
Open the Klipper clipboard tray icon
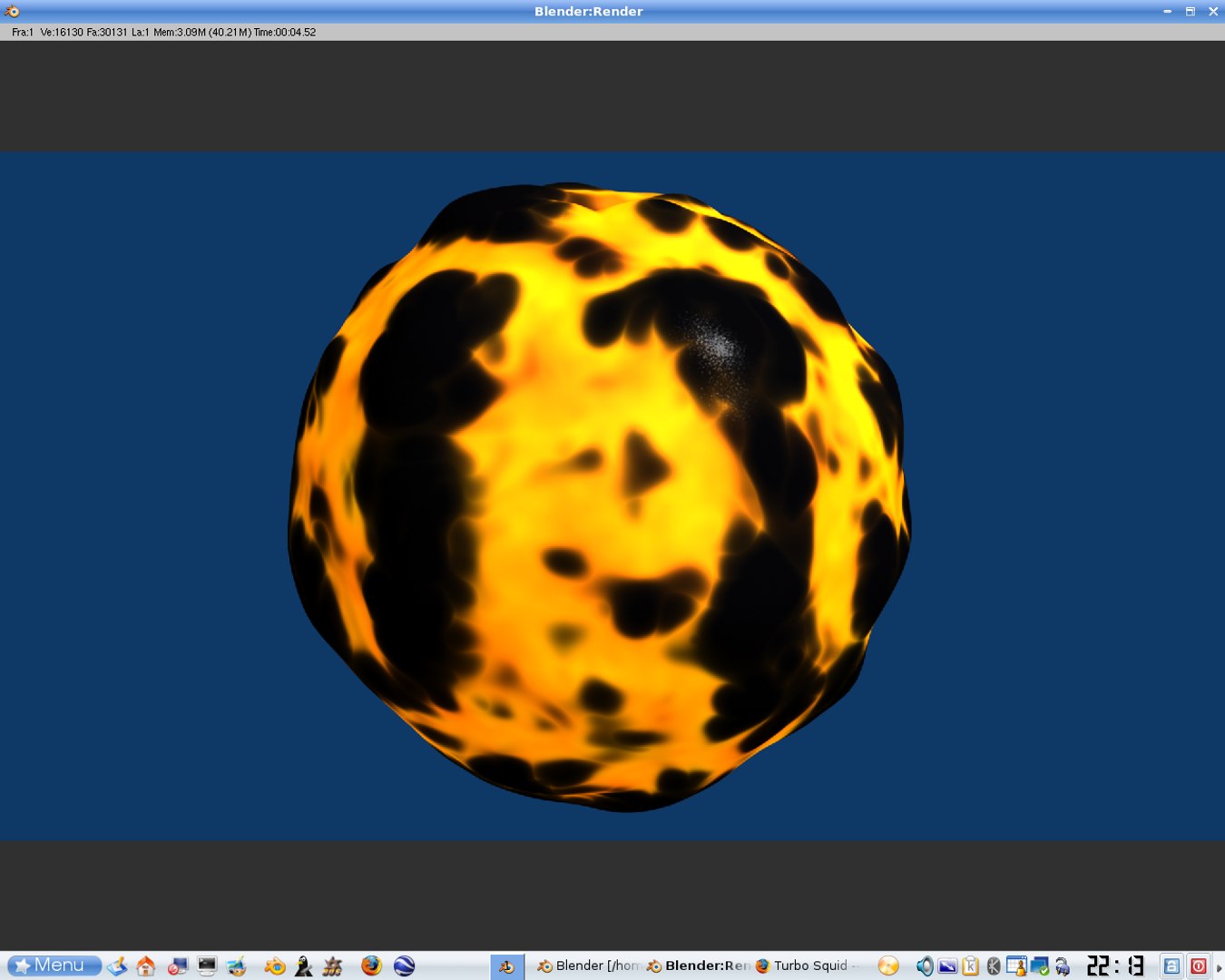pyautogui.click(x=971, y=966)
